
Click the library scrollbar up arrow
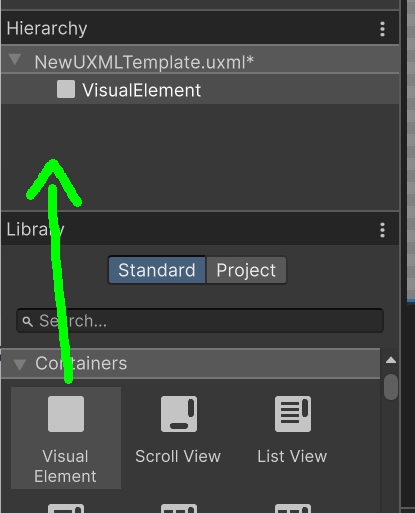coord(391,360)
